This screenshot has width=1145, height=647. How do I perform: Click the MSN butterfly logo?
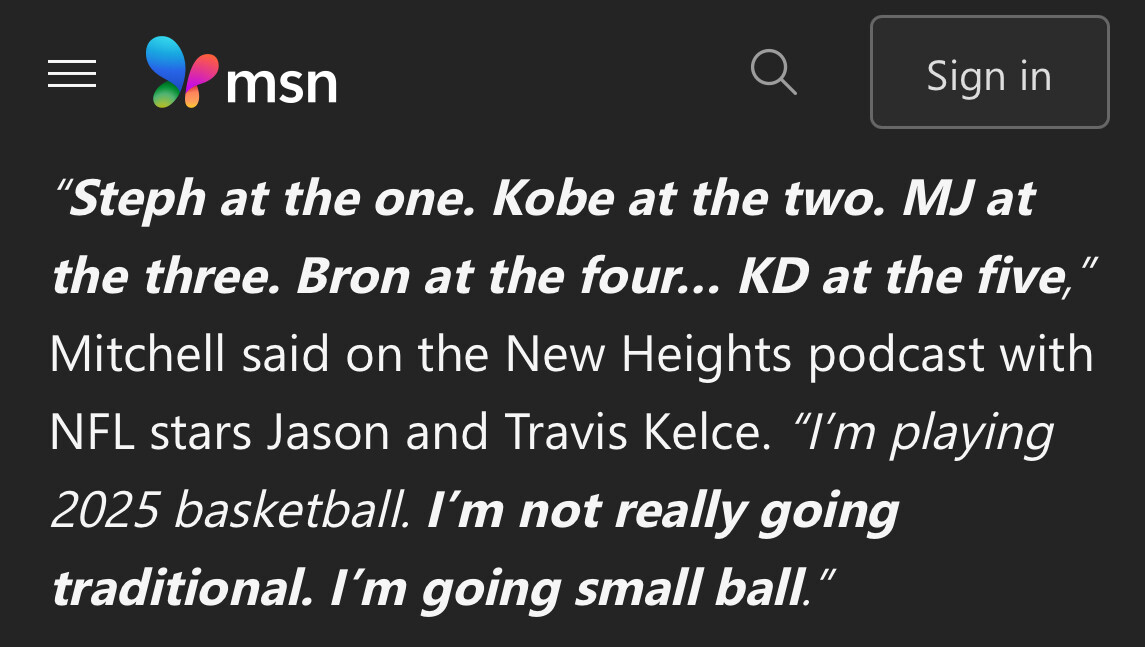point(181,73)
